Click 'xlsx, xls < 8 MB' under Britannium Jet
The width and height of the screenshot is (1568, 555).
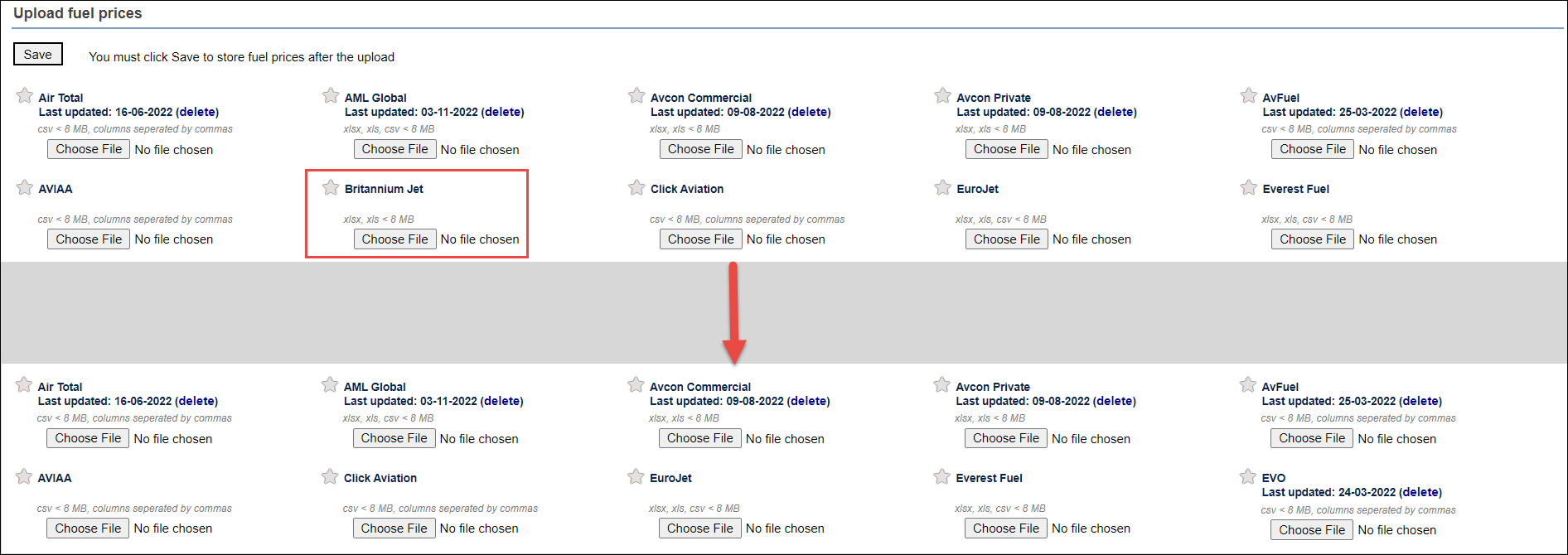(x=379, y=220)
